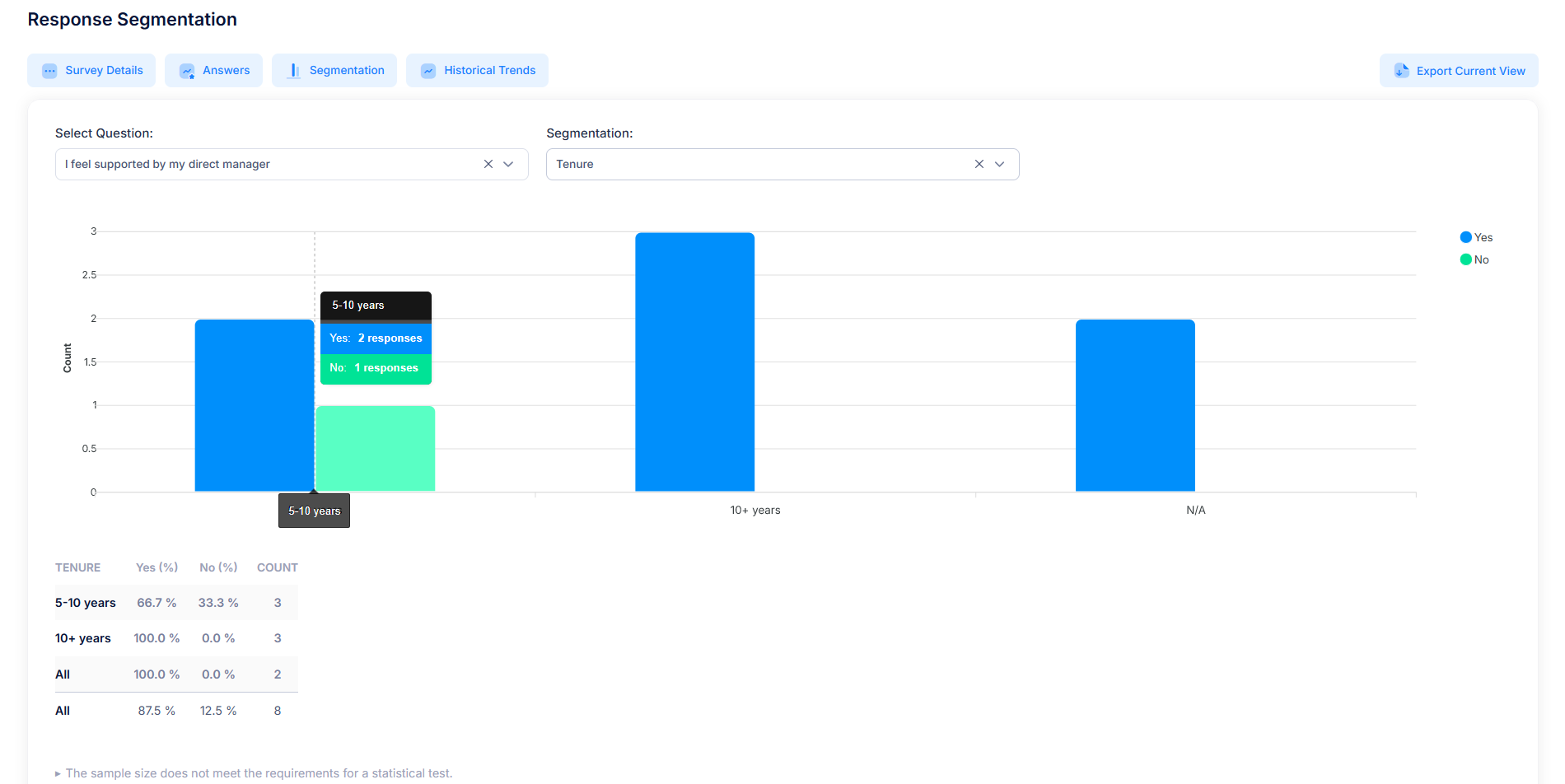
Task: Sort table by TENURE column header
Action: click(x=78, y=567)
